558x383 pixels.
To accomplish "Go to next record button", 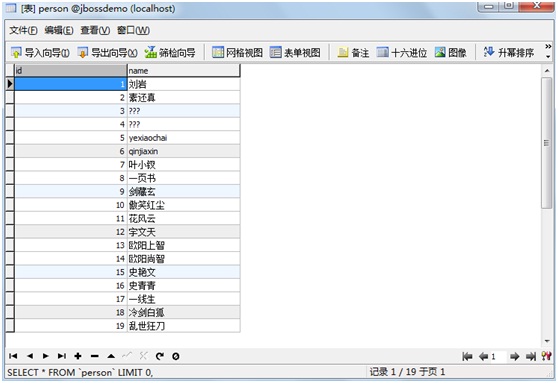I will (46, 356).
